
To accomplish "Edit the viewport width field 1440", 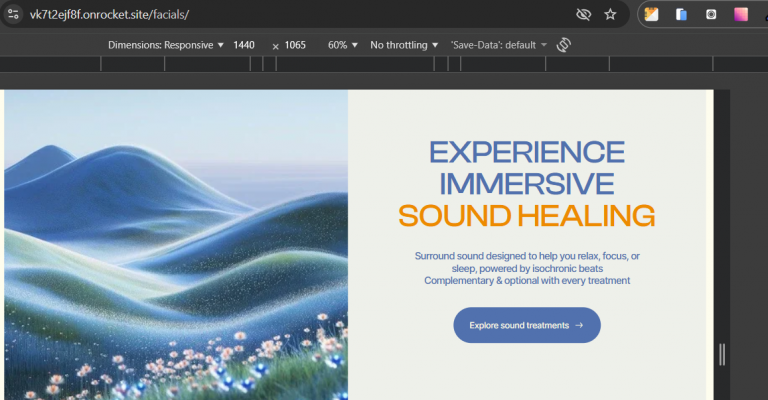I will point(244,45).
